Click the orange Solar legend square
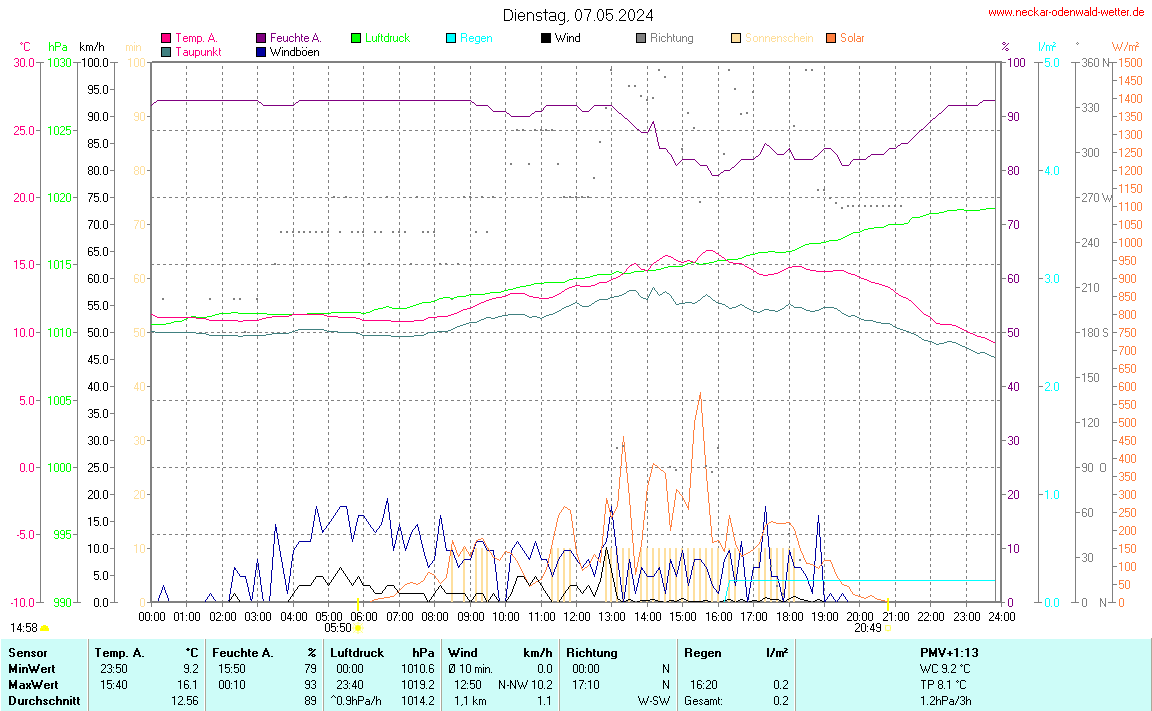The height and width of the screenshot is (711, 1152). pos(831,38)
